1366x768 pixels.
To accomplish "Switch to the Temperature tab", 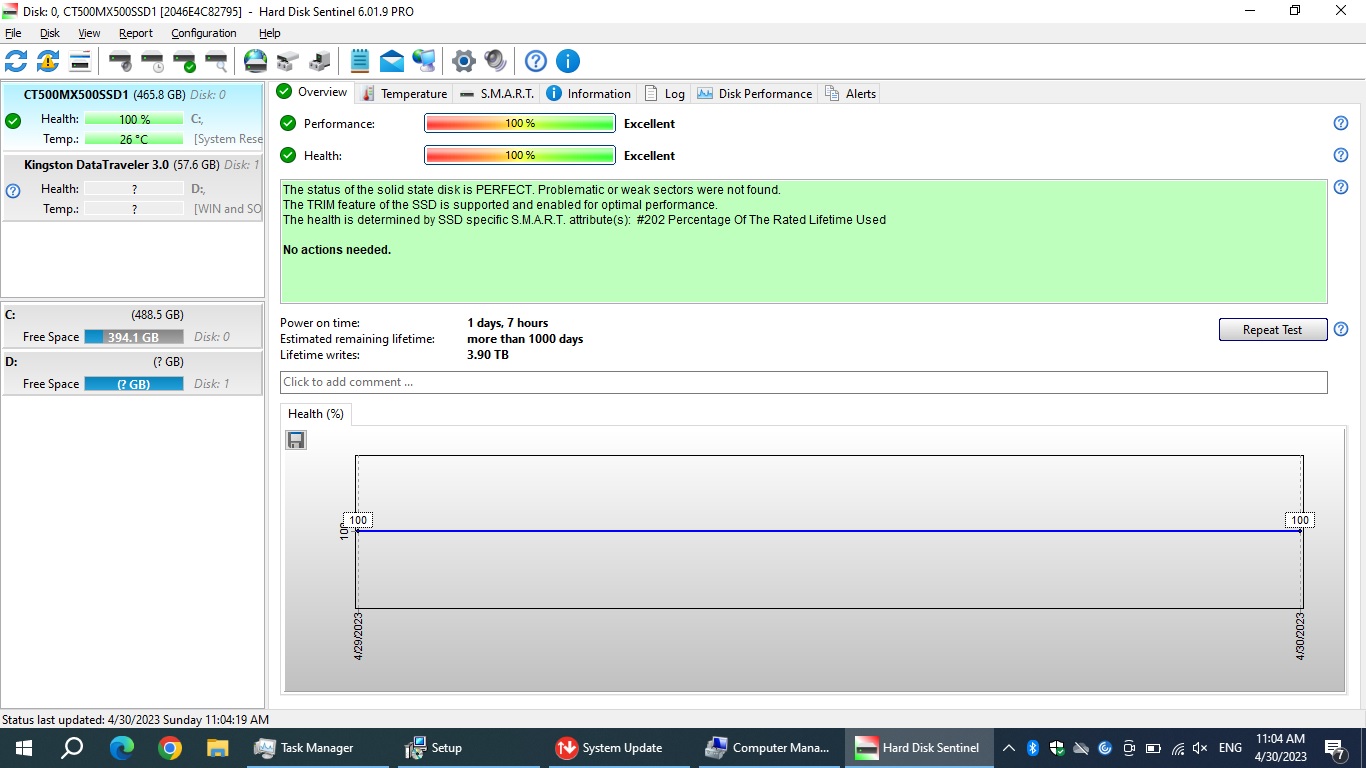I will (x=403, y=93).
